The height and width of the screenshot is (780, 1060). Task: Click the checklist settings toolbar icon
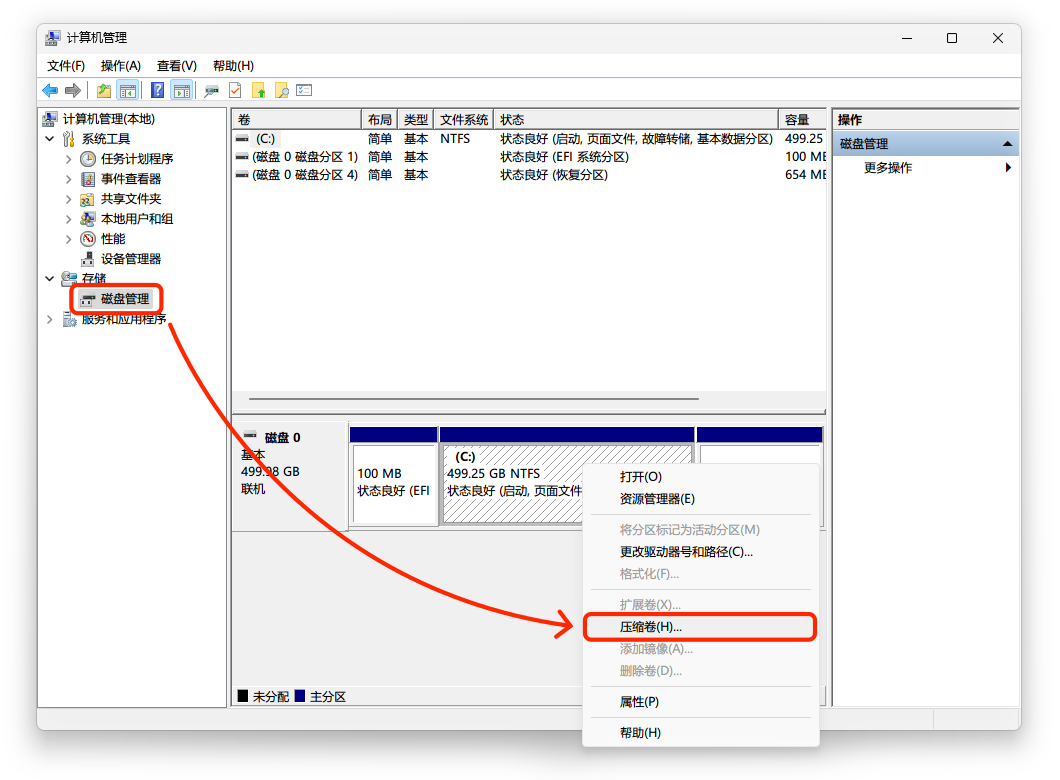[304, 91]
